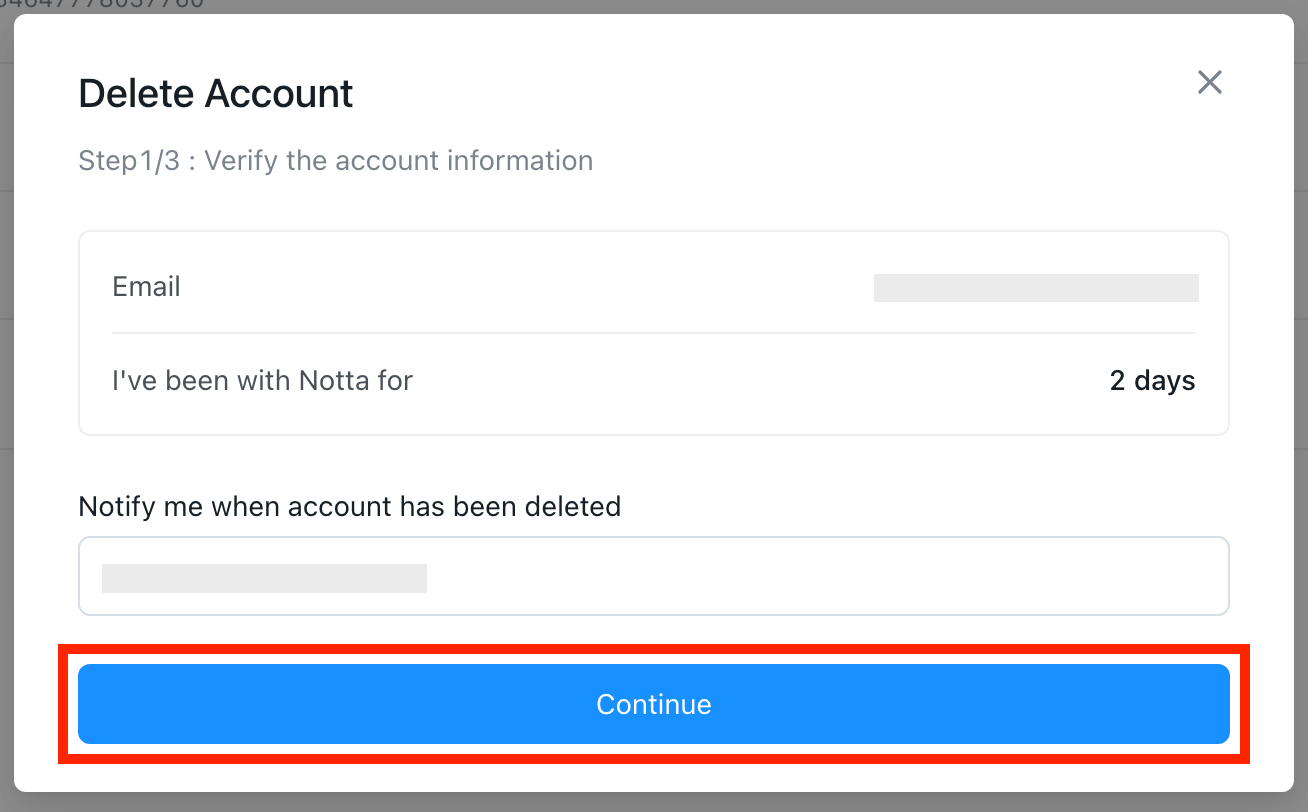1308x812 pixels.
Task: Click the Delete Account dialog title
Action: coord(215,93)
